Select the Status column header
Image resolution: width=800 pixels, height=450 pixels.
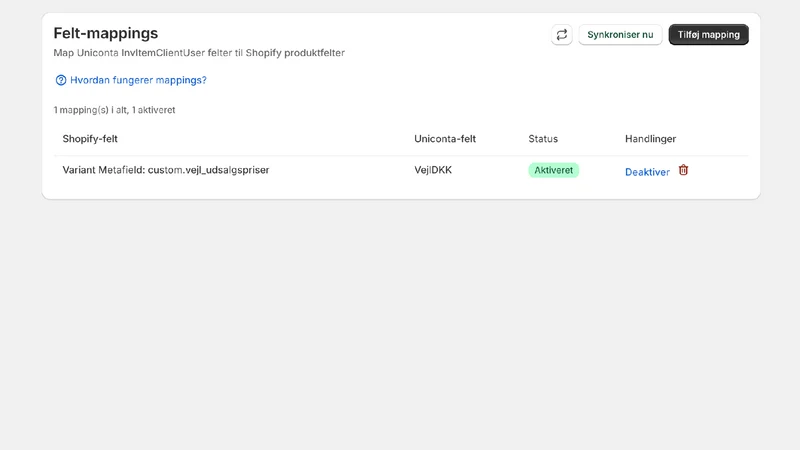click(x=543, y=139)
